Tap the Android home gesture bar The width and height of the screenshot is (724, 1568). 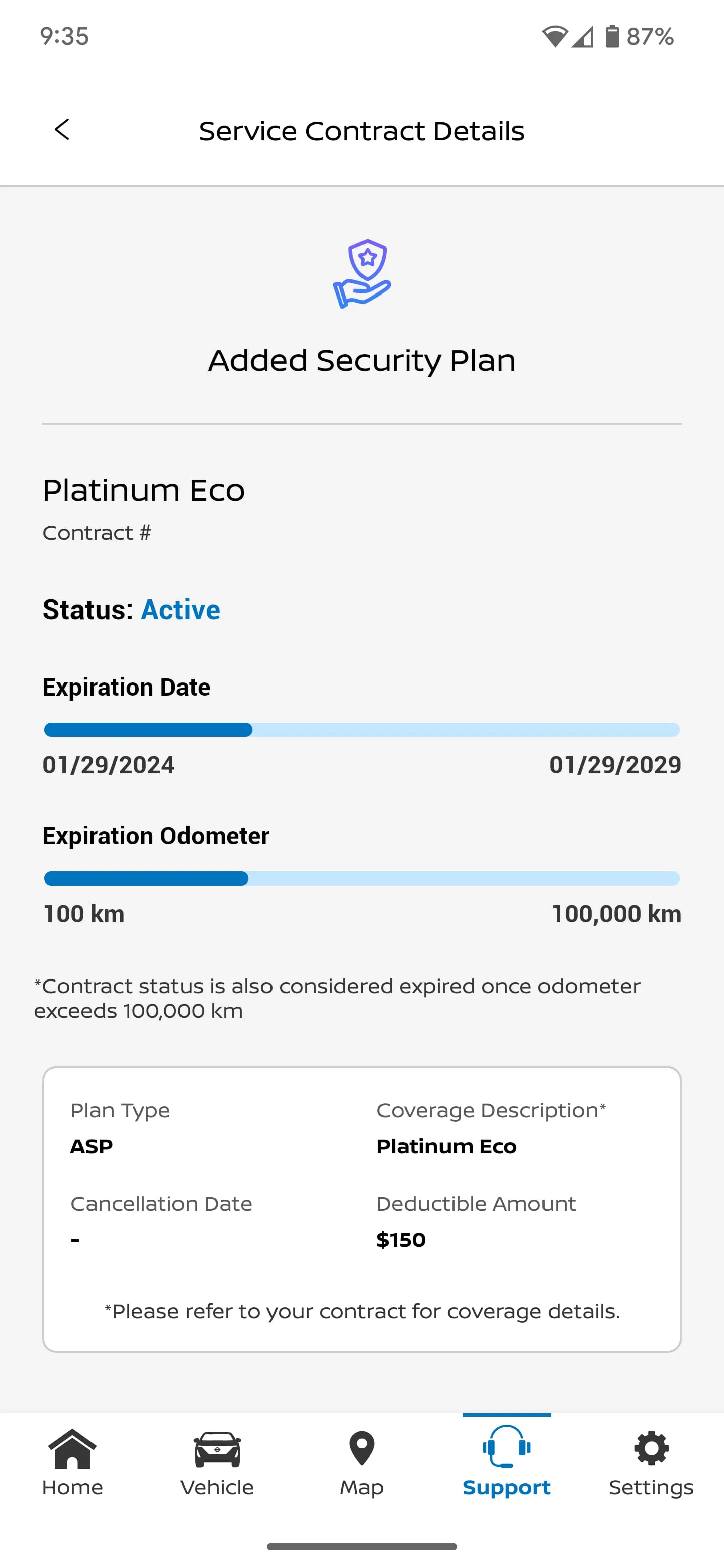coord(361,1547)
